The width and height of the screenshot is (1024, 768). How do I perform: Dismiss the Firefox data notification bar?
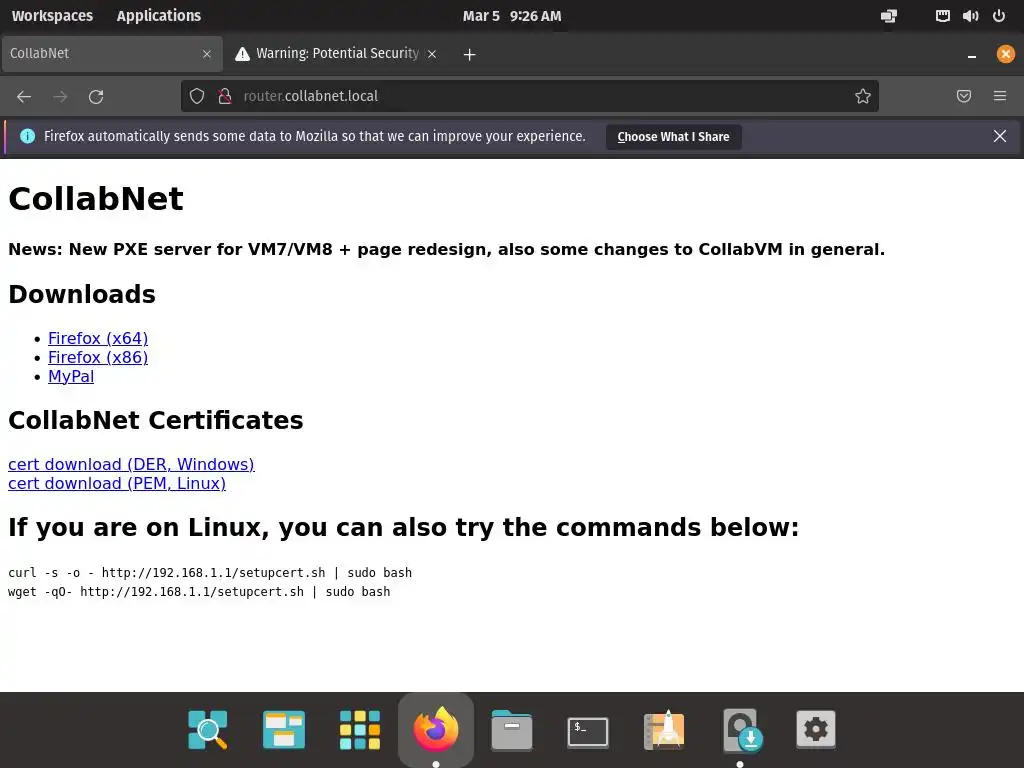click(x=1000, y=136)
